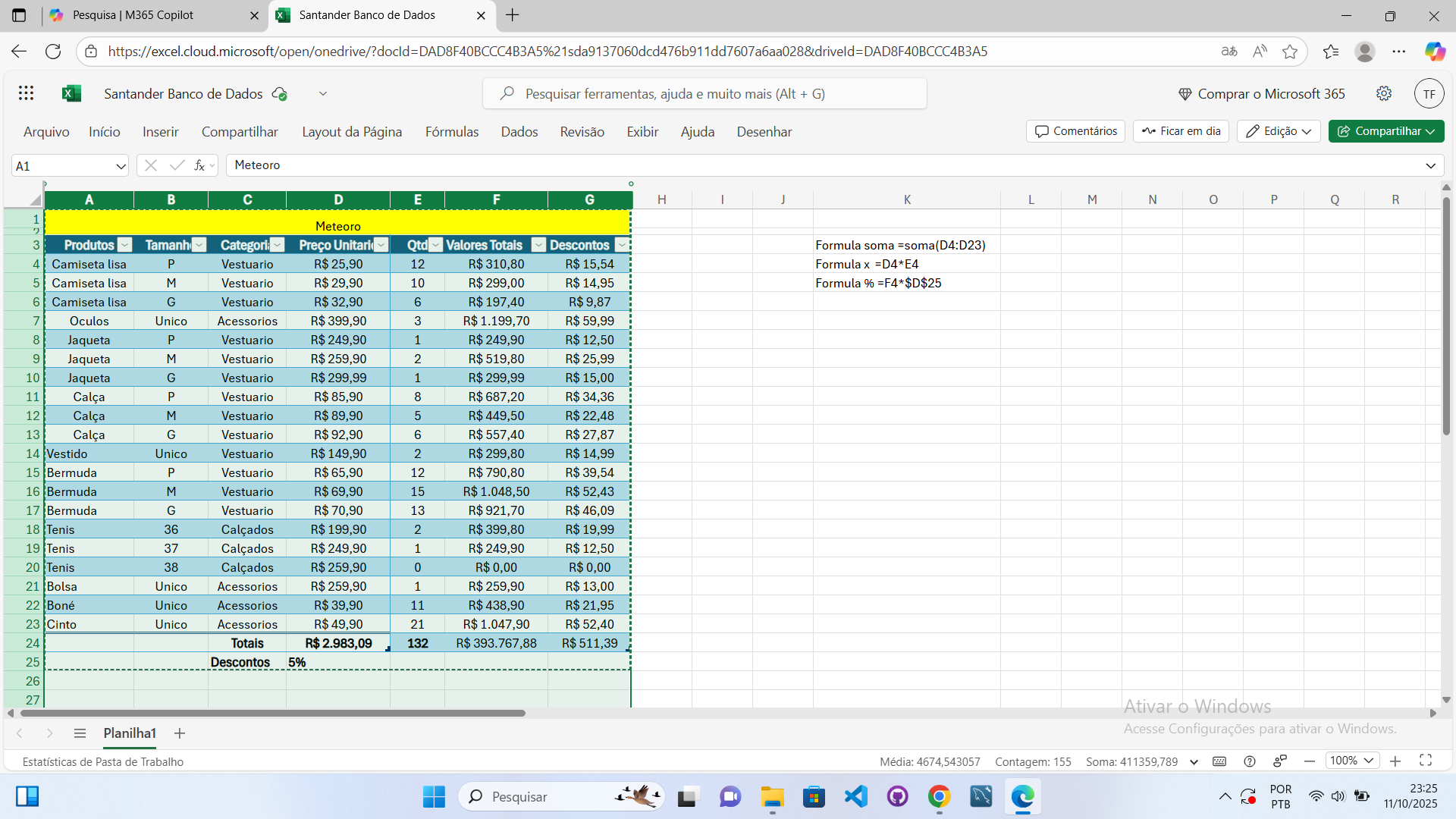Open the all sheets list icon
1456x819 pixels.
[80, 733]
